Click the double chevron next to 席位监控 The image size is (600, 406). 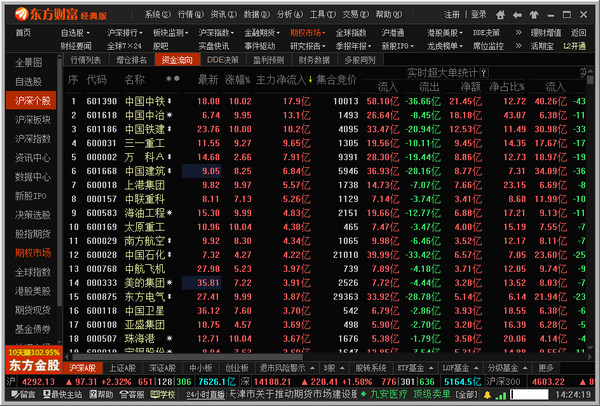coord(518,46)
